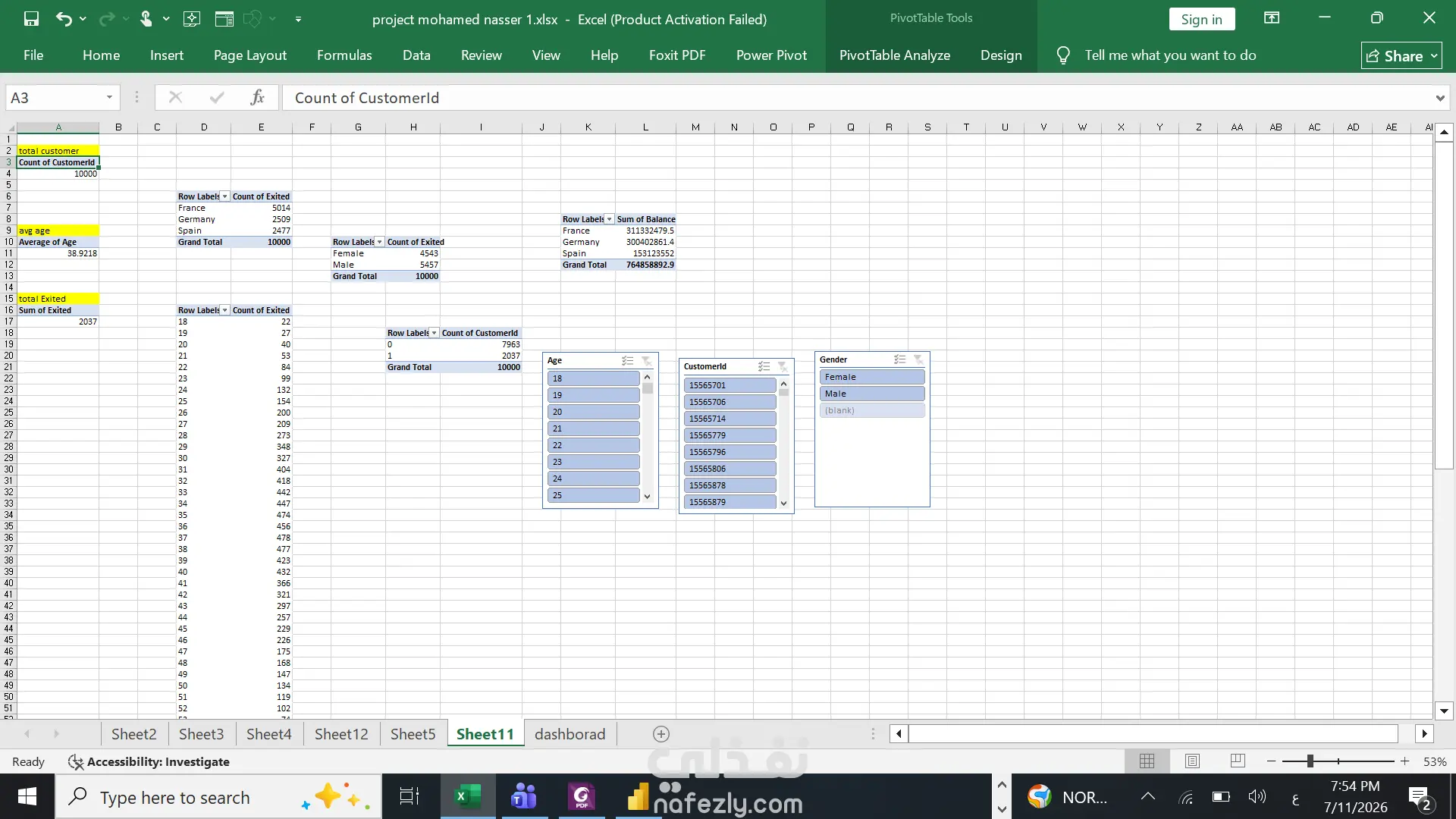This screenshot has height=819, width=1456.
Task: Switch to Normal view in status bar
Action: tap(1147, 761)
